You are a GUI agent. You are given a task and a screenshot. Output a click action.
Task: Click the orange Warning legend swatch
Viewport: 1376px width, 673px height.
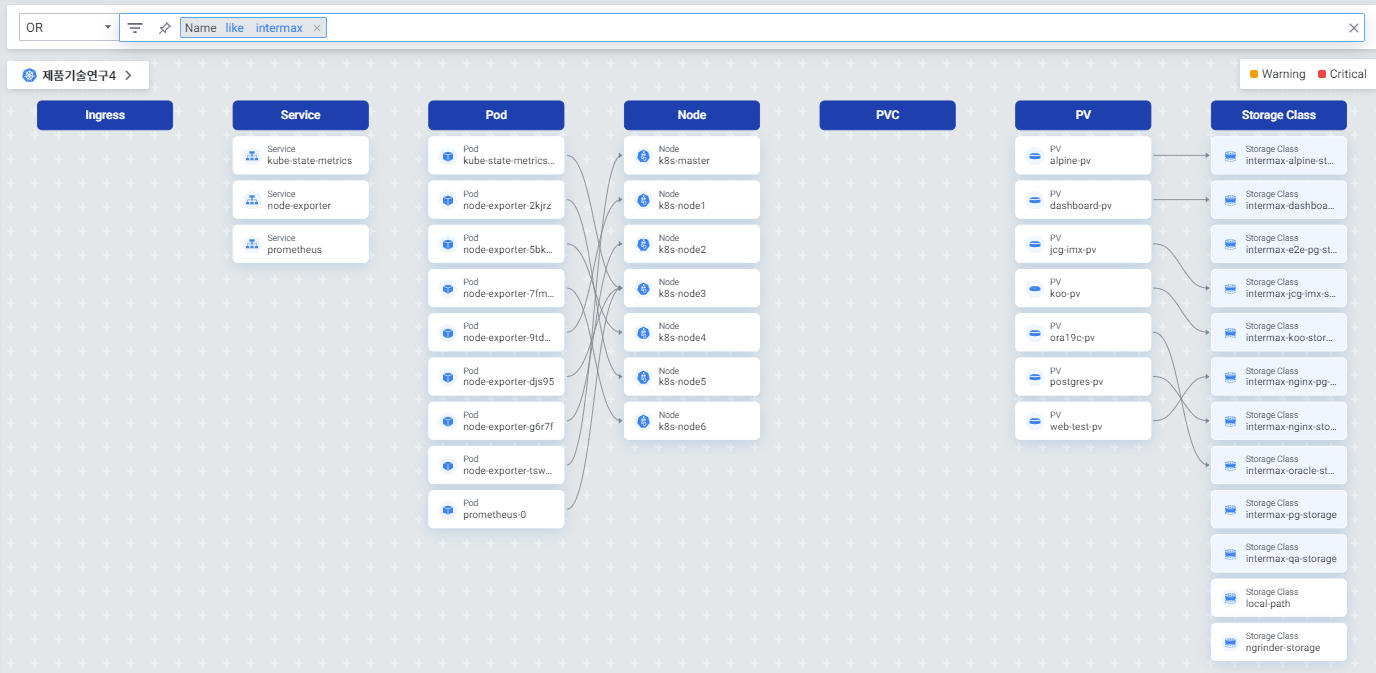point(1254,74)
